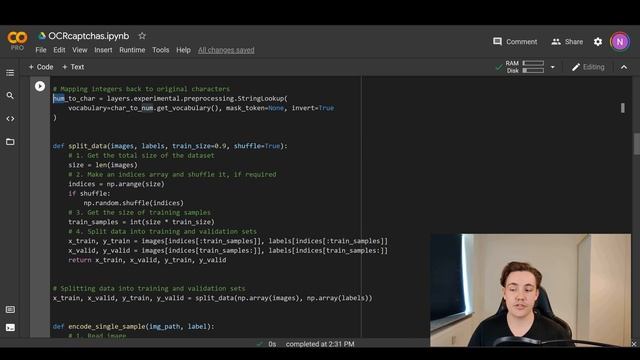Click the 'size = len(images)' line

pos(103,165)
